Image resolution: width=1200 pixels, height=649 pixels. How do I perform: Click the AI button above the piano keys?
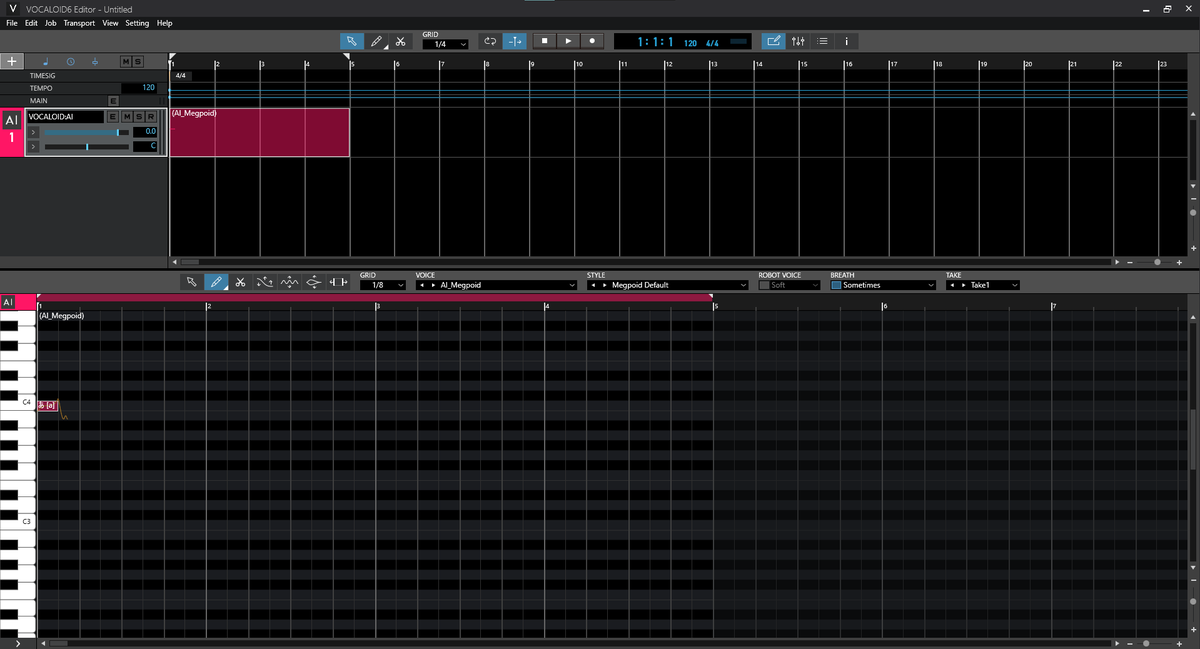(8, 302)
